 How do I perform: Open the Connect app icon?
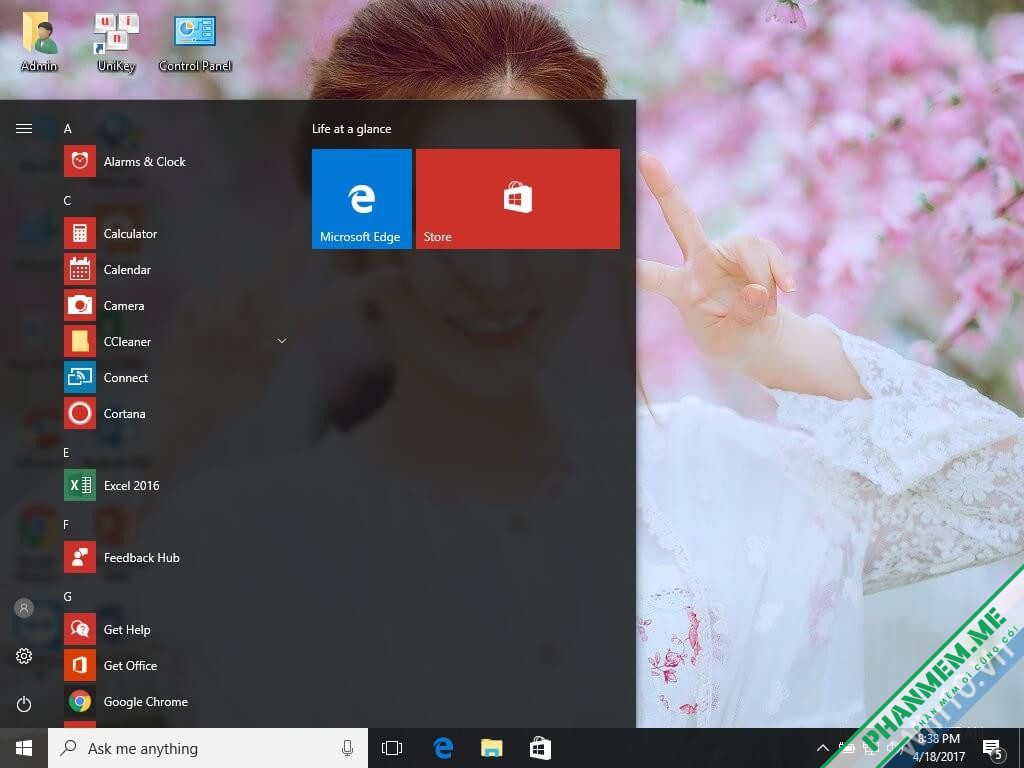(x=80, y=377)
